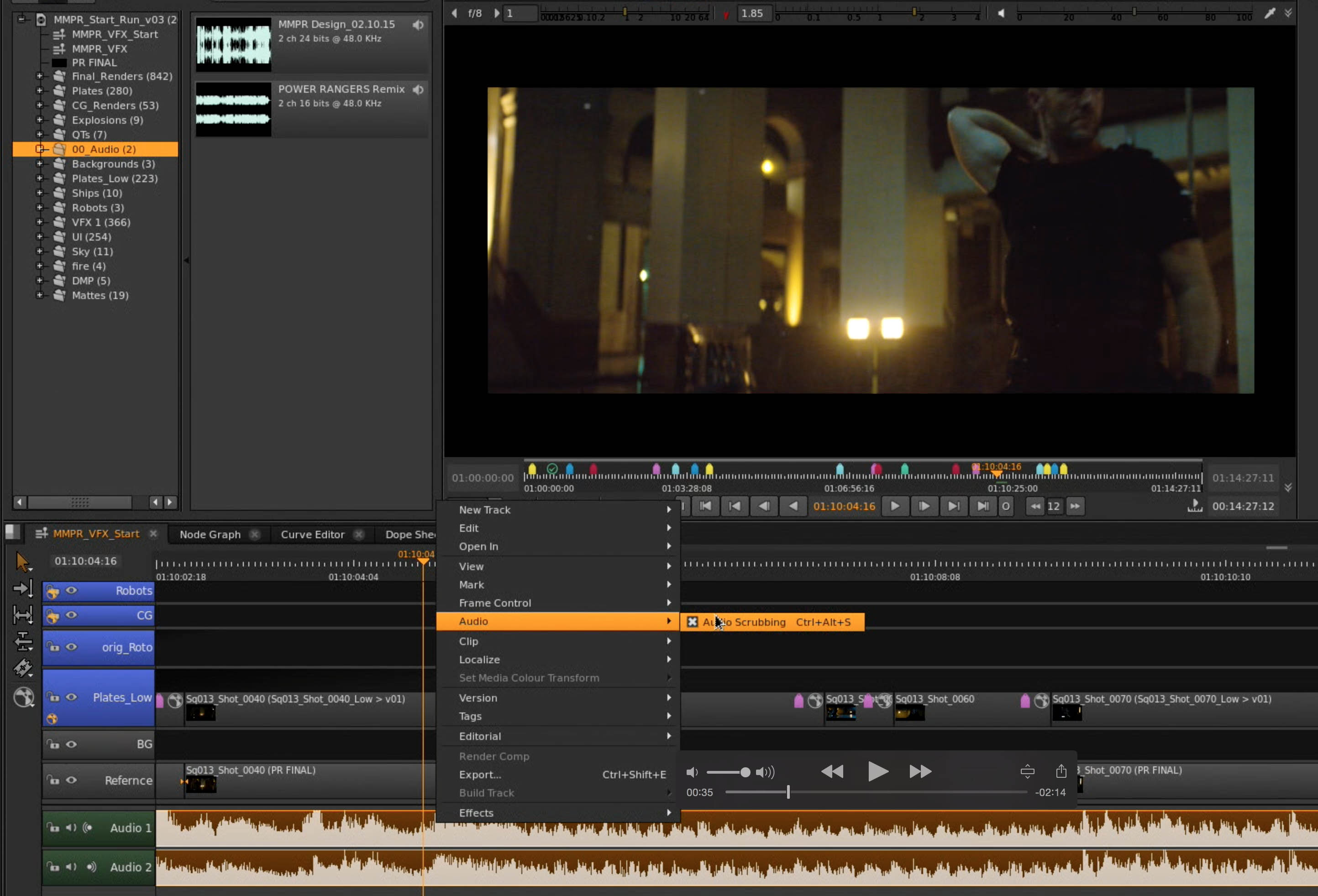
Task: Click the lock icon on BG track
Action: point(53,744)
